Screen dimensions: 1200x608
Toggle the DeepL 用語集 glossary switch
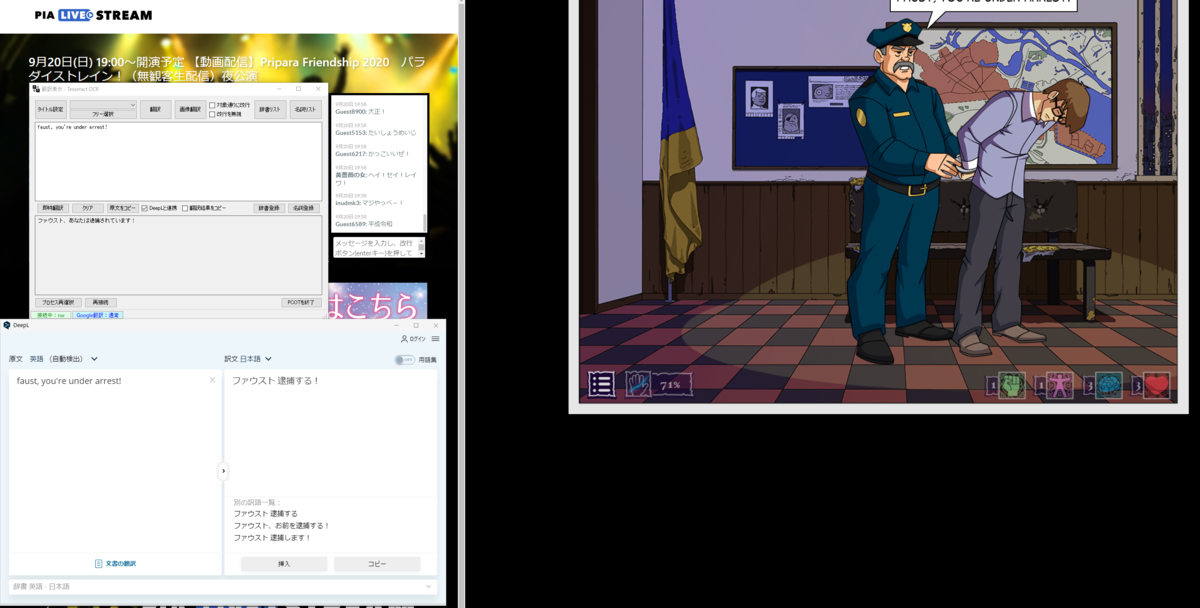(404, 360)
